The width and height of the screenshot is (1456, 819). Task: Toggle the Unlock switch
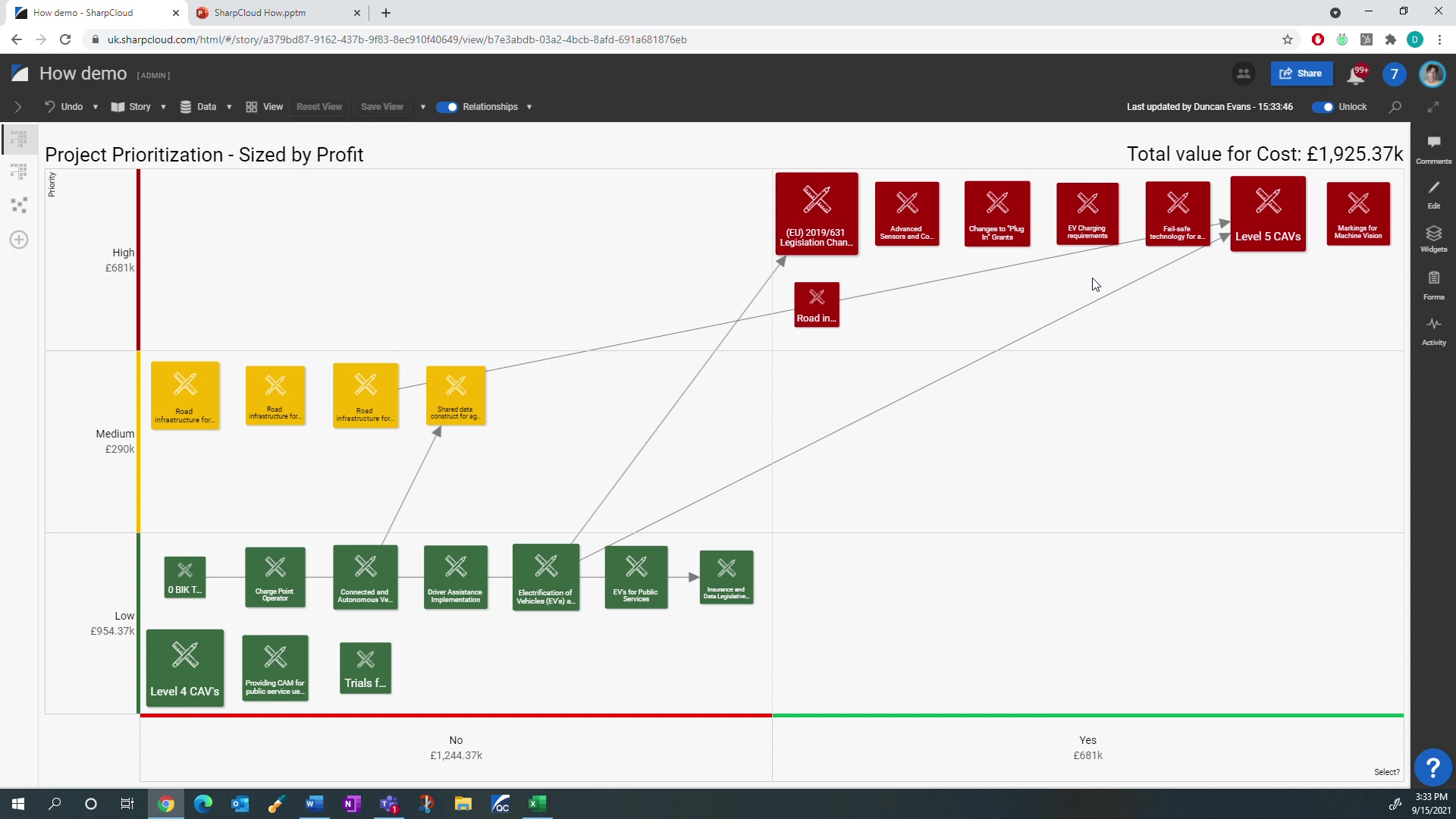pos(1324,107)
